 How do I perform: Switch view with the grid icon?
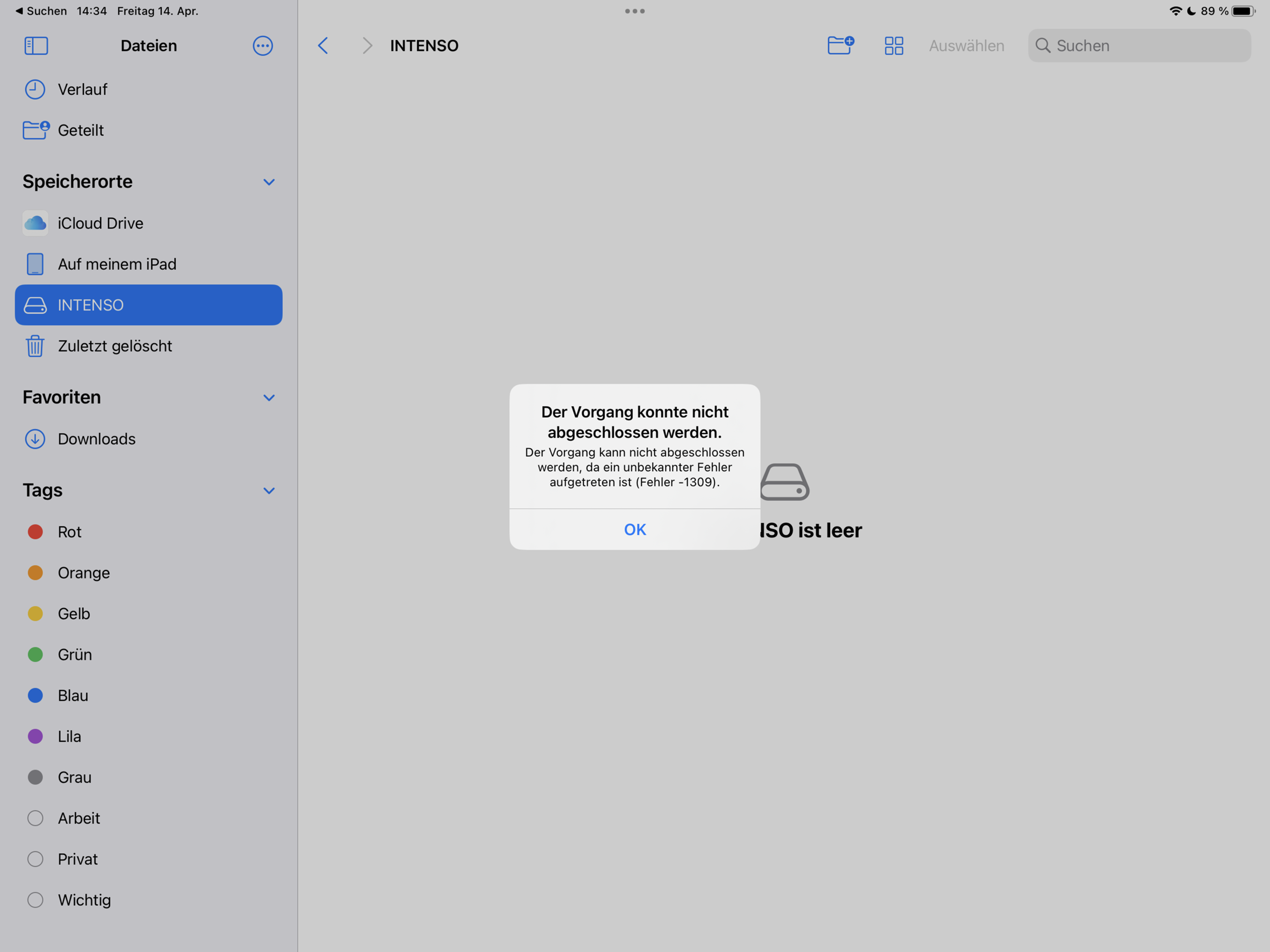pos(893,46)
